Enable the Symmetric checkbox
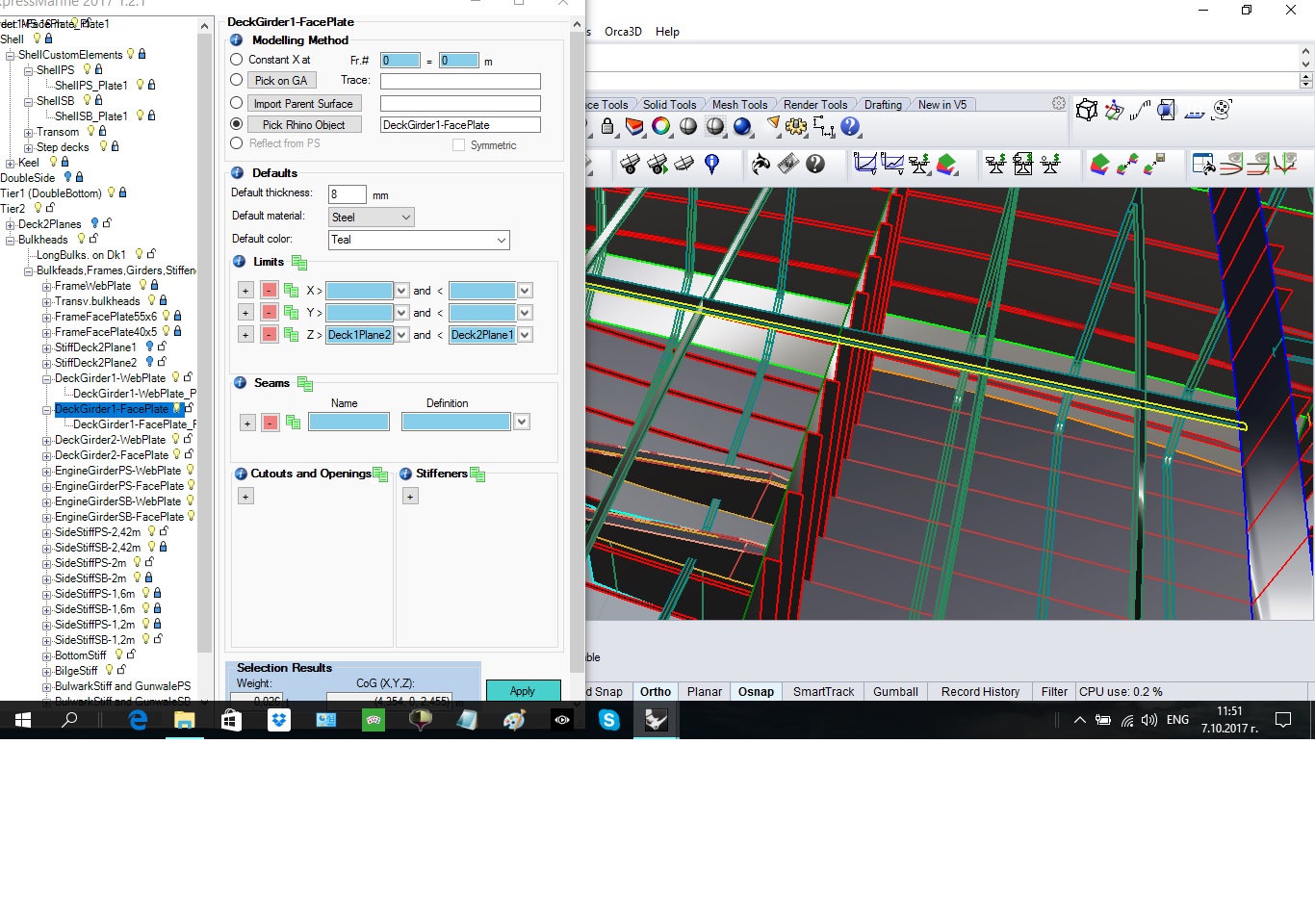Screen dimensions: 1315x924 click(459, 145)
